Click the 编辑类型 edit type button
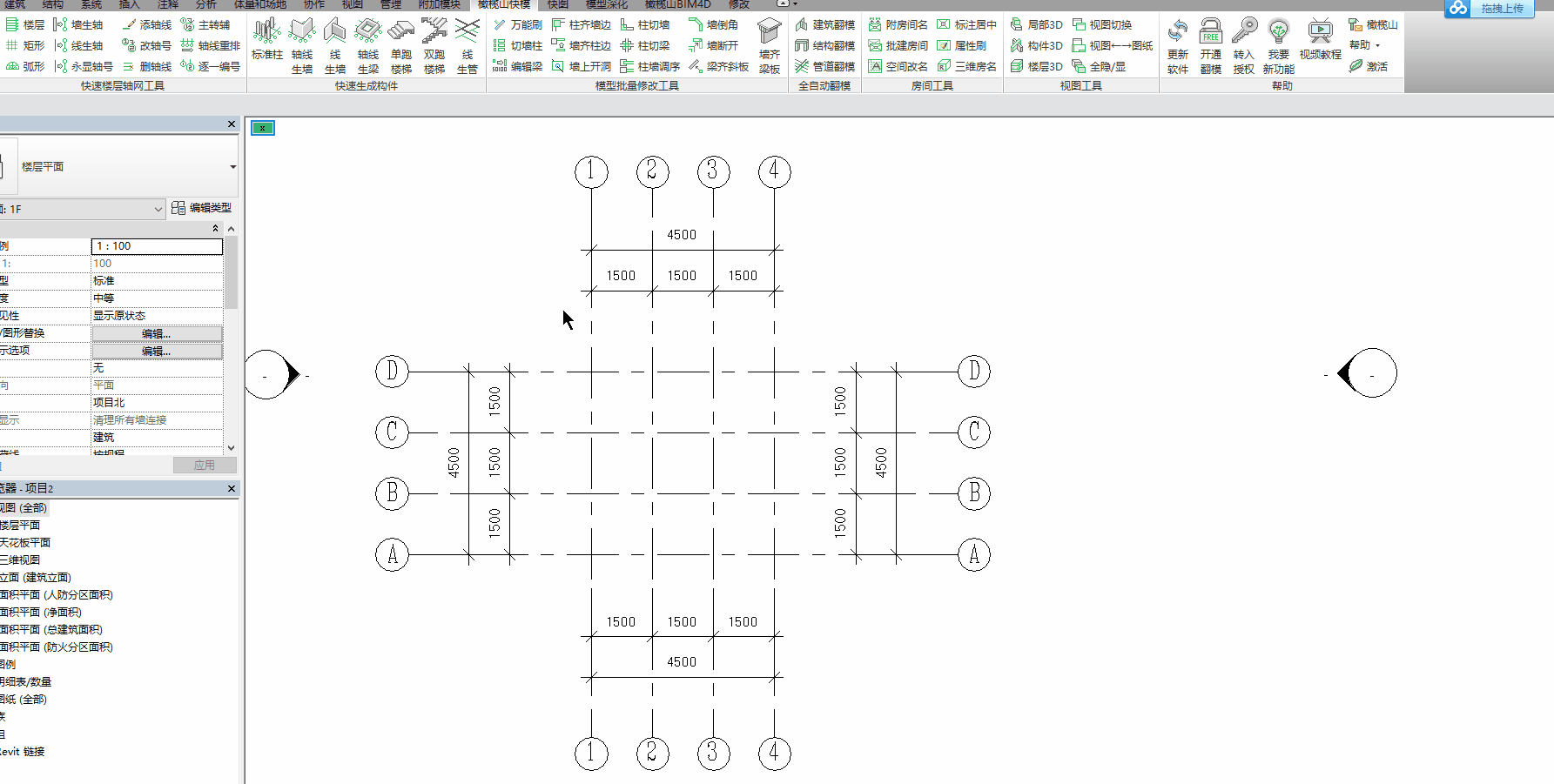 [x=202, y=208]
